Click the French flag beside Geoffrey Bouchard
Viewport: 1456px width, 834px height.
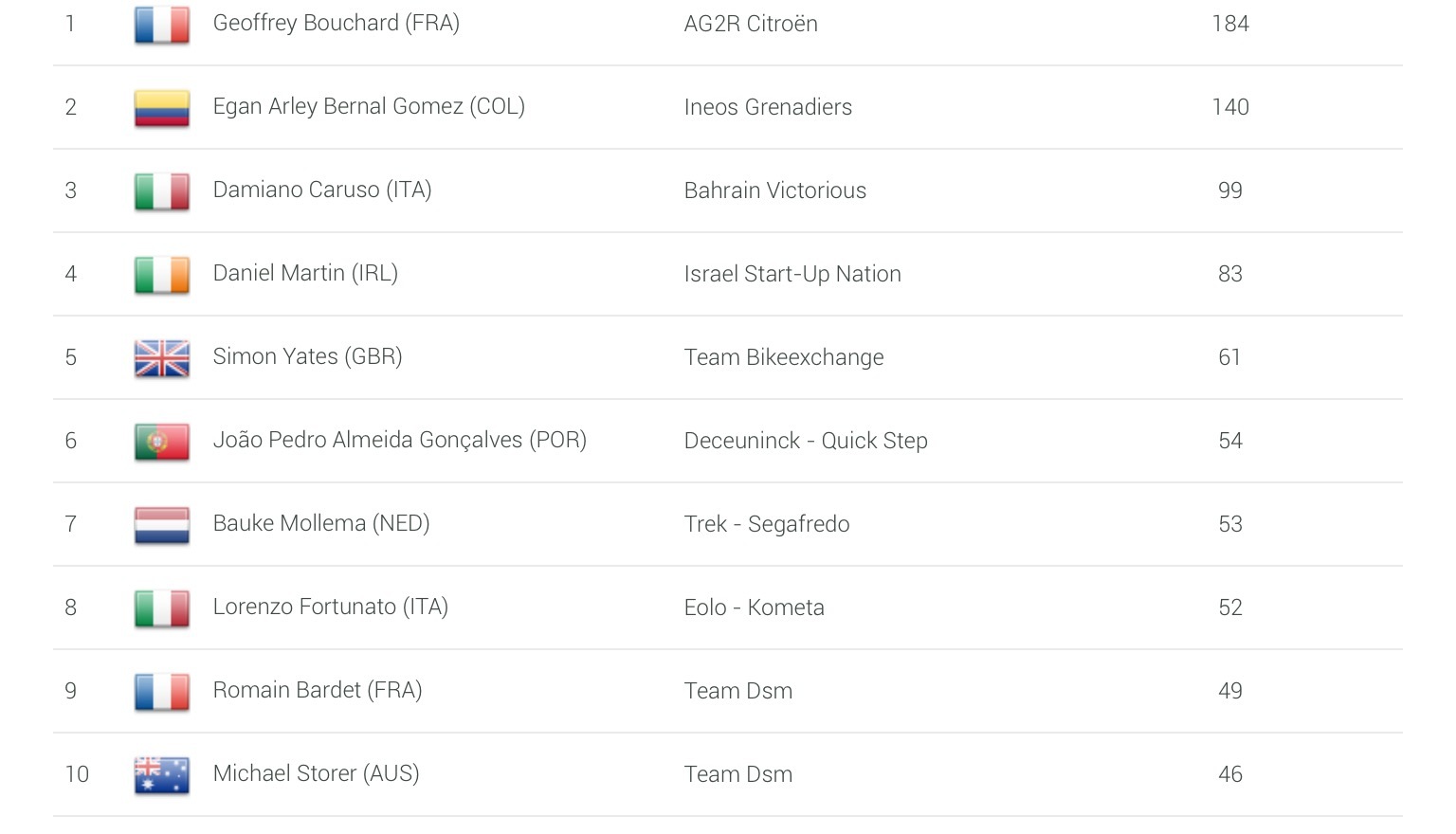coord(162,25)
